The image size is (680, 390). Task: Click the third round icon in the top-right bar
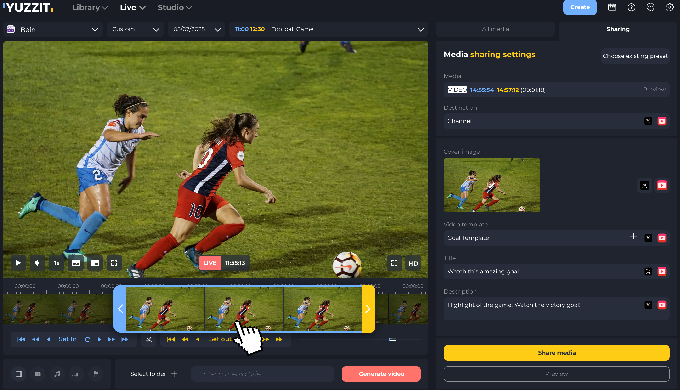pyautogui.click(x=651, y=7)
